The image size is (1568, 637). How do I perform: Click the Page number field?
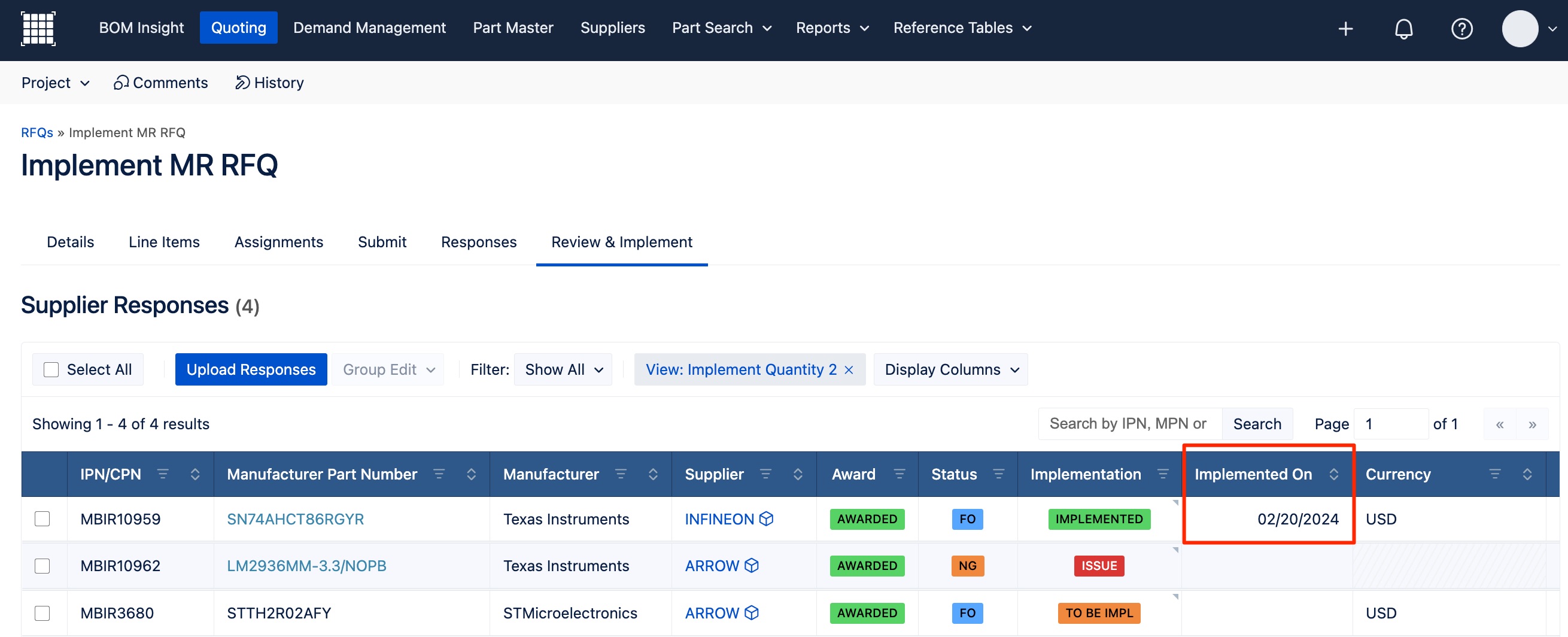[1391, 424]
